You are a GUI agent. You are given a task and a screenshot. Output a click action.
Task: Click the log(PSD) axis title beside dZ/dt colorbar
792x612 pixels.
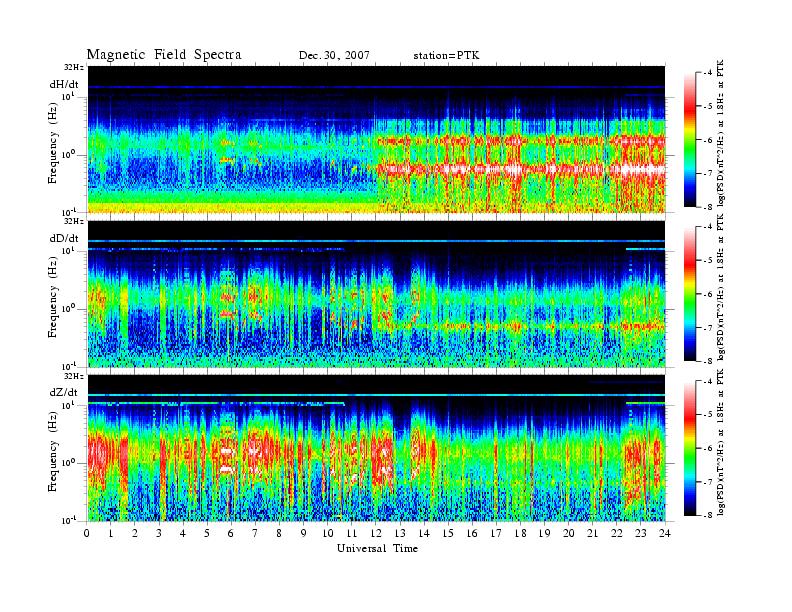(x=721, y=442)
